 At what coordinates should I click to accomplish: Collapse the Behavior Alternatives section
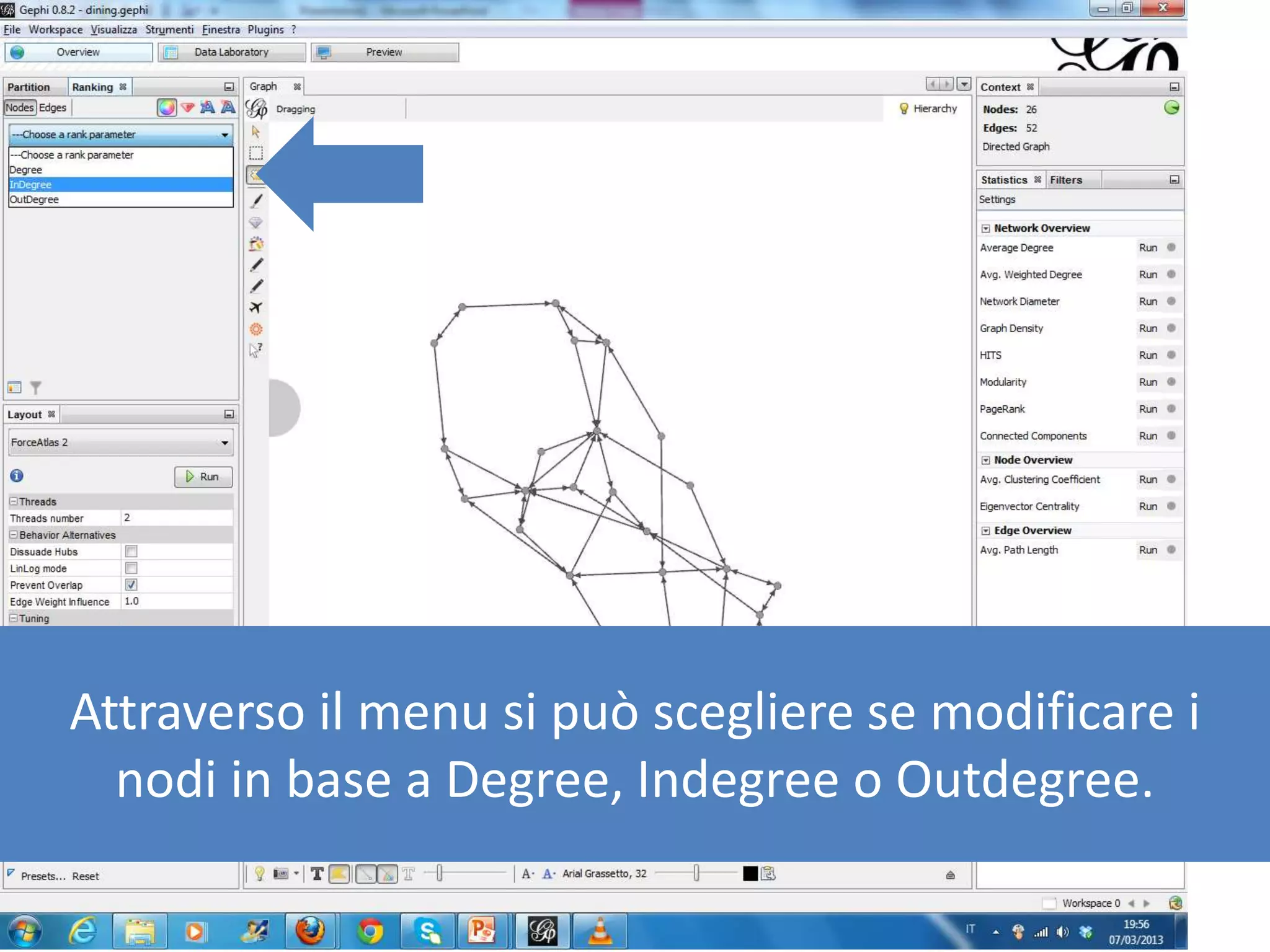coord(14,534)
